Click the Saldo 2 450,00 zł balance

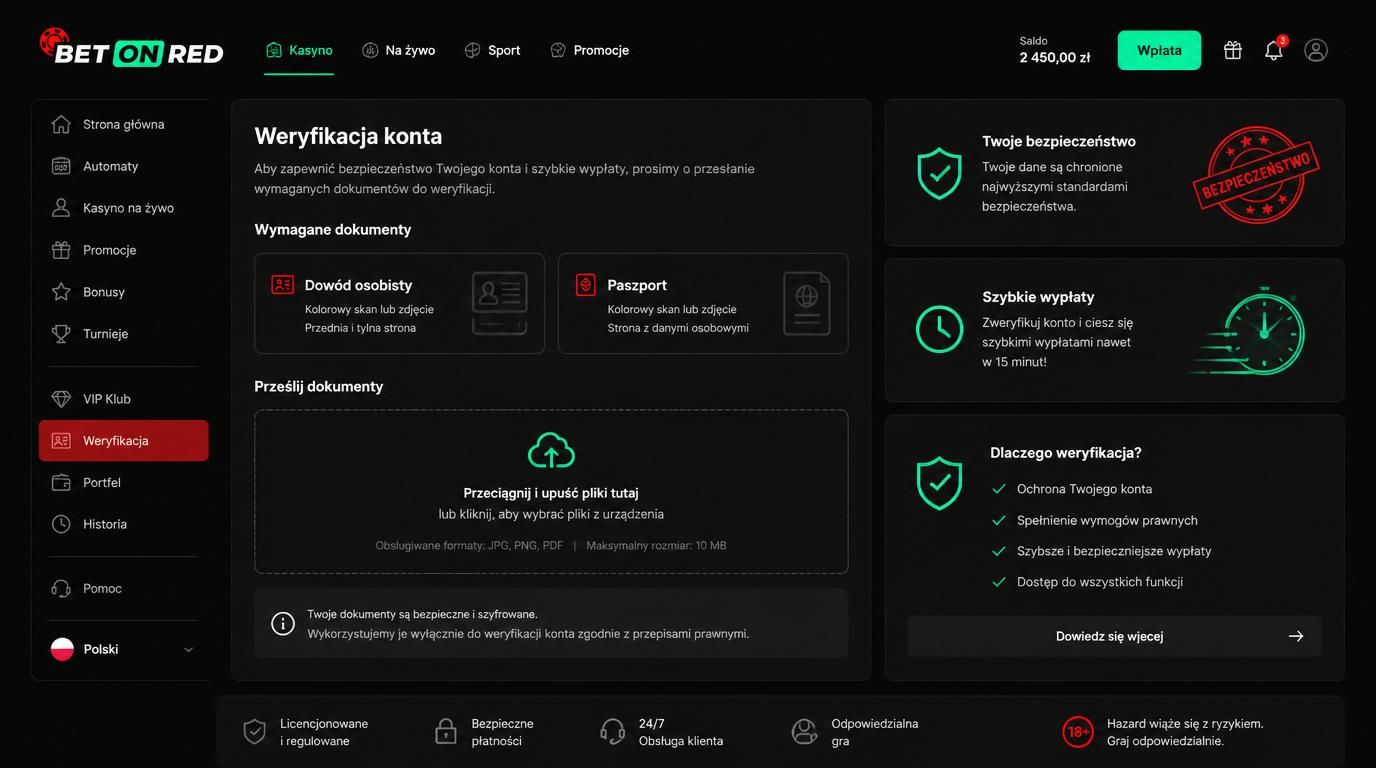1055,50
